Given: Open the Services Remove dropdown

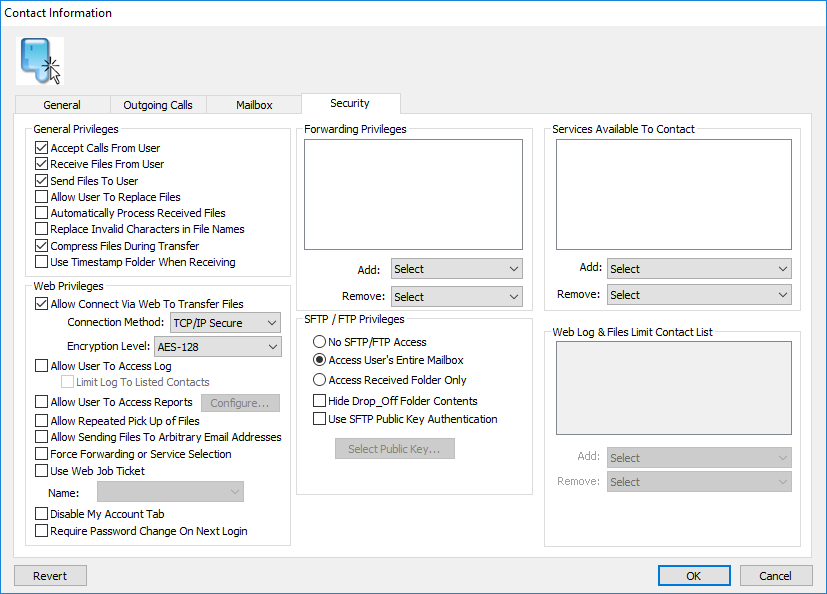Looking at the screenshot, I should tap(698, 294).
